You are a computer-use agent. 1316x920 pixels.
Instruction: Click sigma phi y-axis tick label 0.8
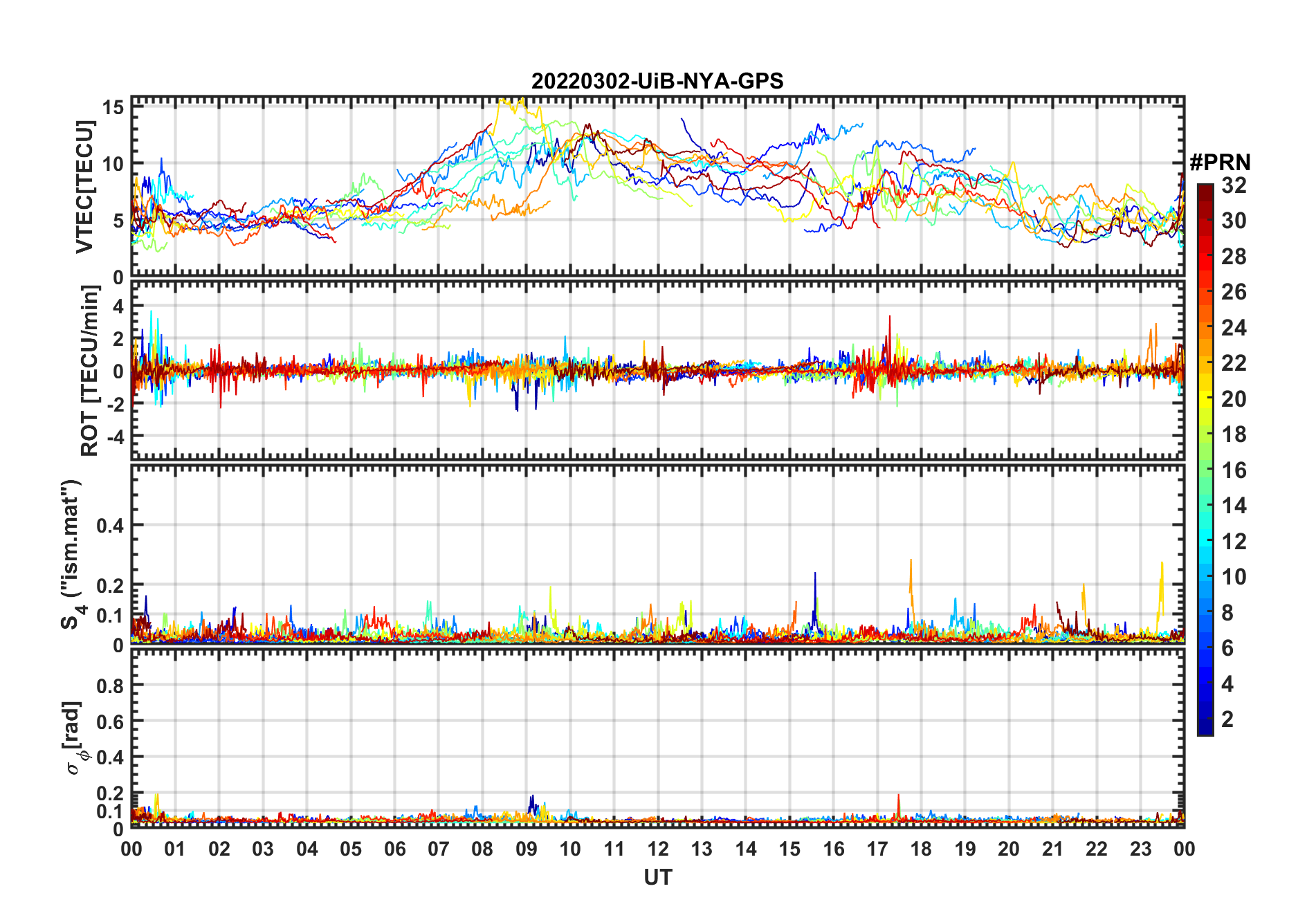pos(111,686)
